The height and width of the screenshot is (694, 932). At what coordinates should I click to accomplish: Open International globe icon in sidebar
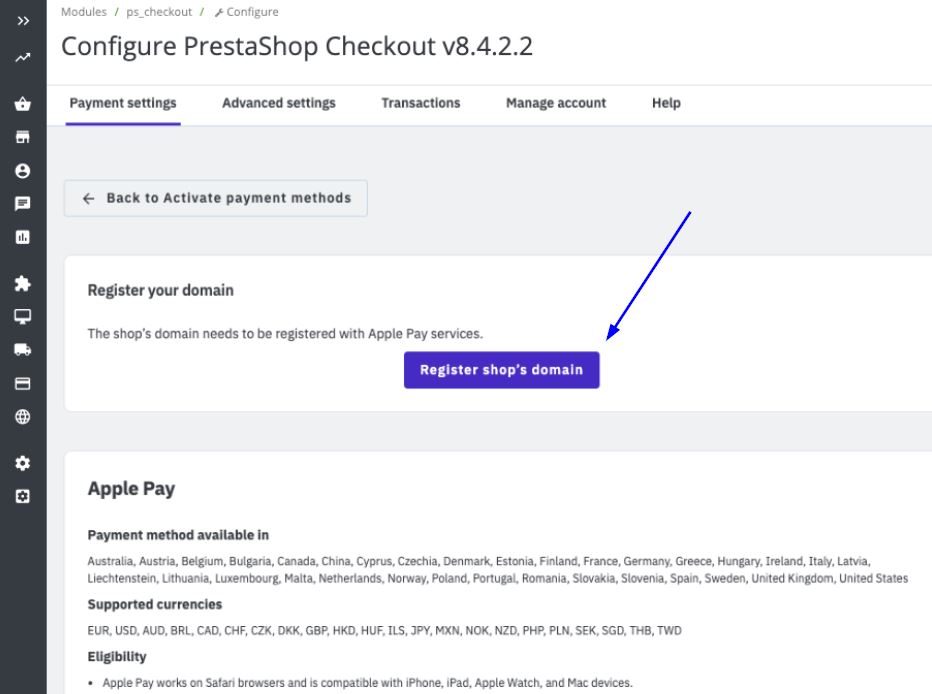(x=23, y=417)
